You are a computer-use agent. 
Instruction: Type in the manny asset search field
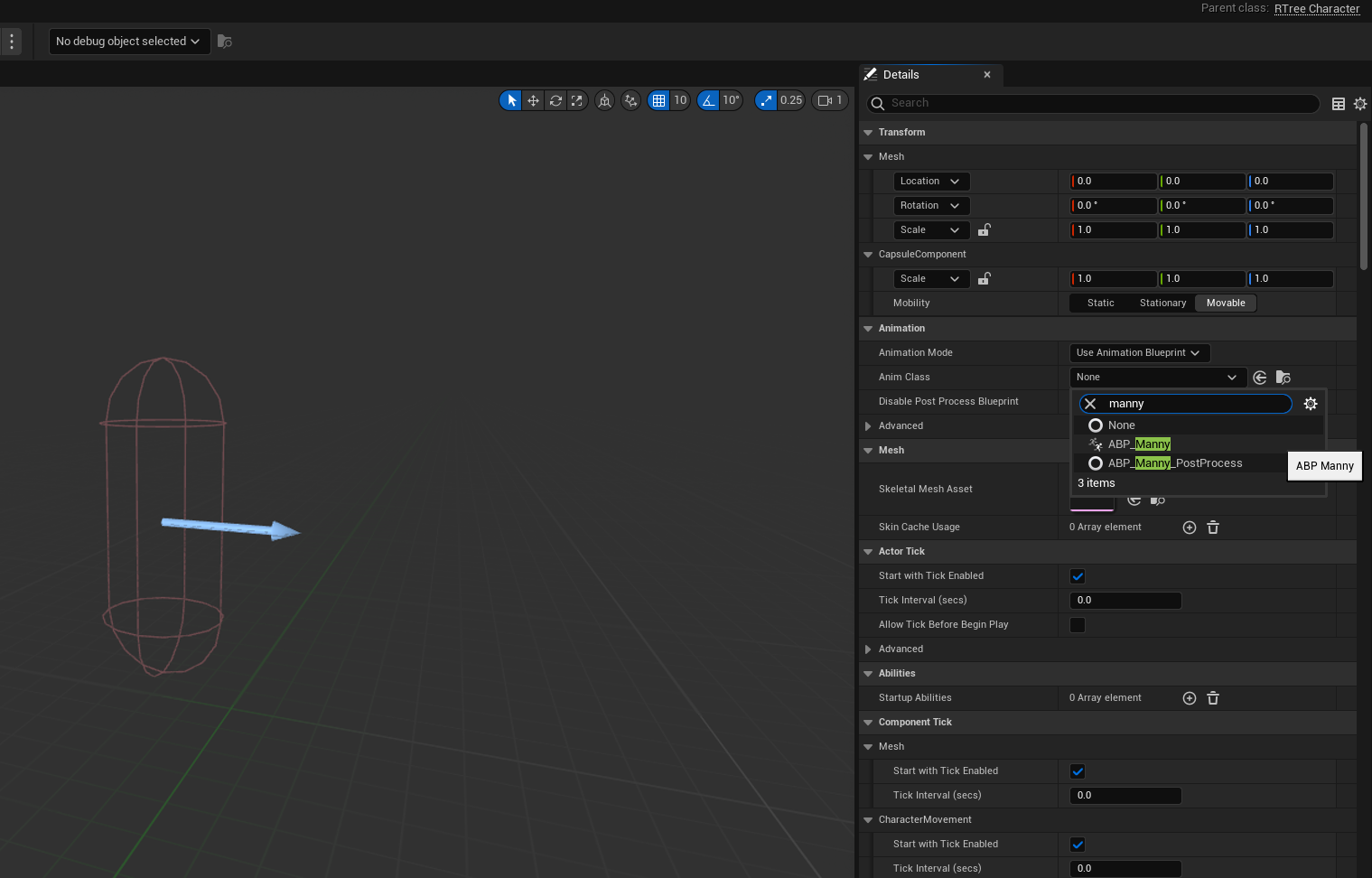[x=1185, y=404]
